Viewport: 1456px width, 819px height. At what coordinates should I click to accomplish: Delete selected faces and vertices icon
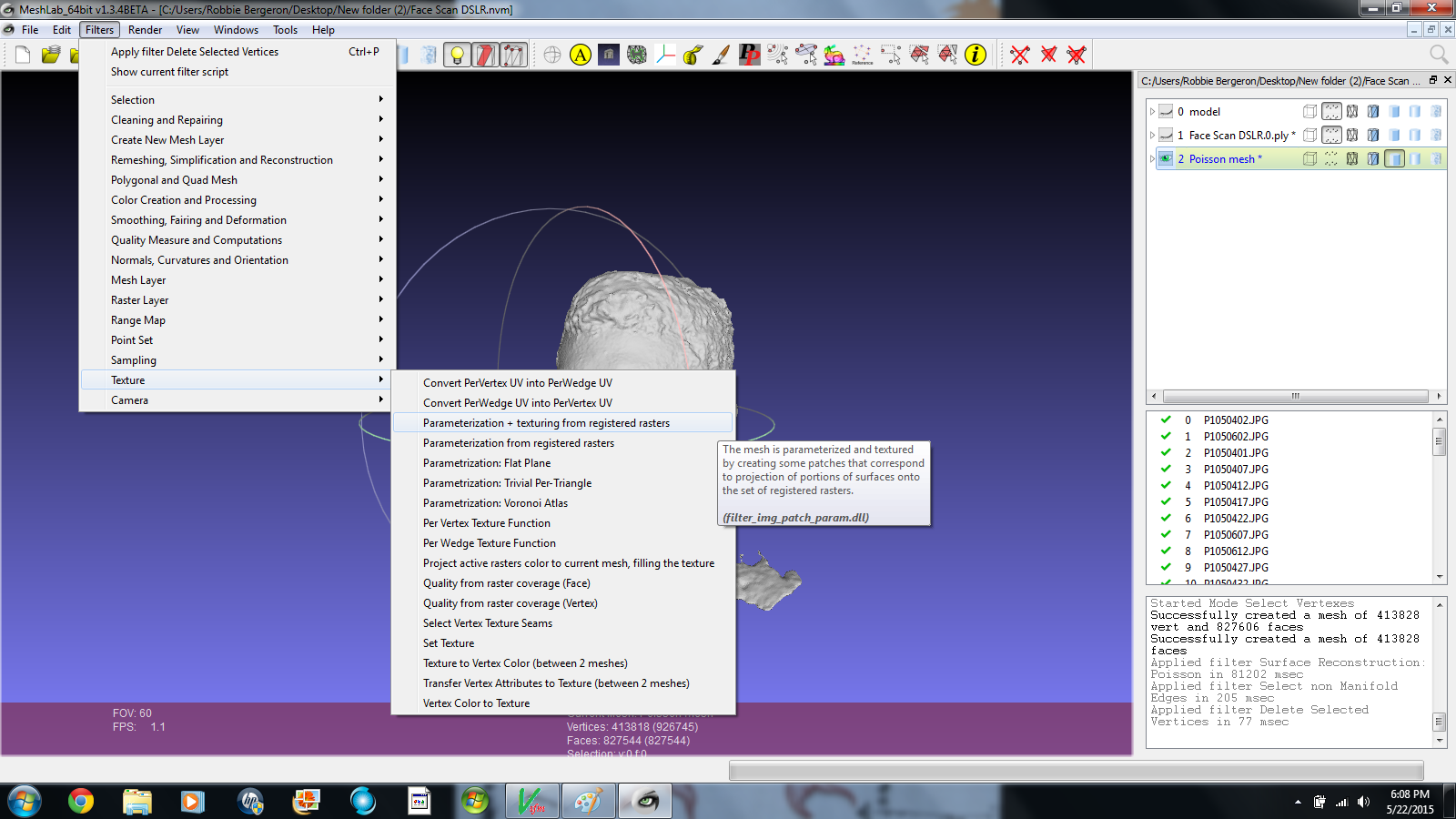click(1077, 56)
